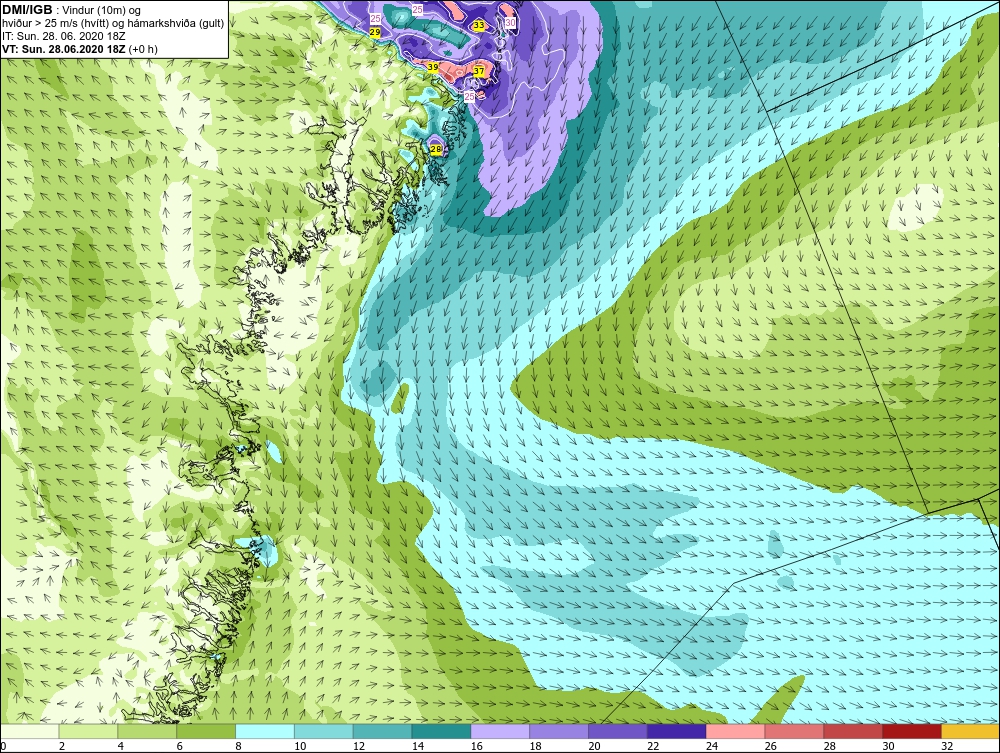Click the legend scale number 28
Viewport: 1000px width, 753px height.
(830, 746)
